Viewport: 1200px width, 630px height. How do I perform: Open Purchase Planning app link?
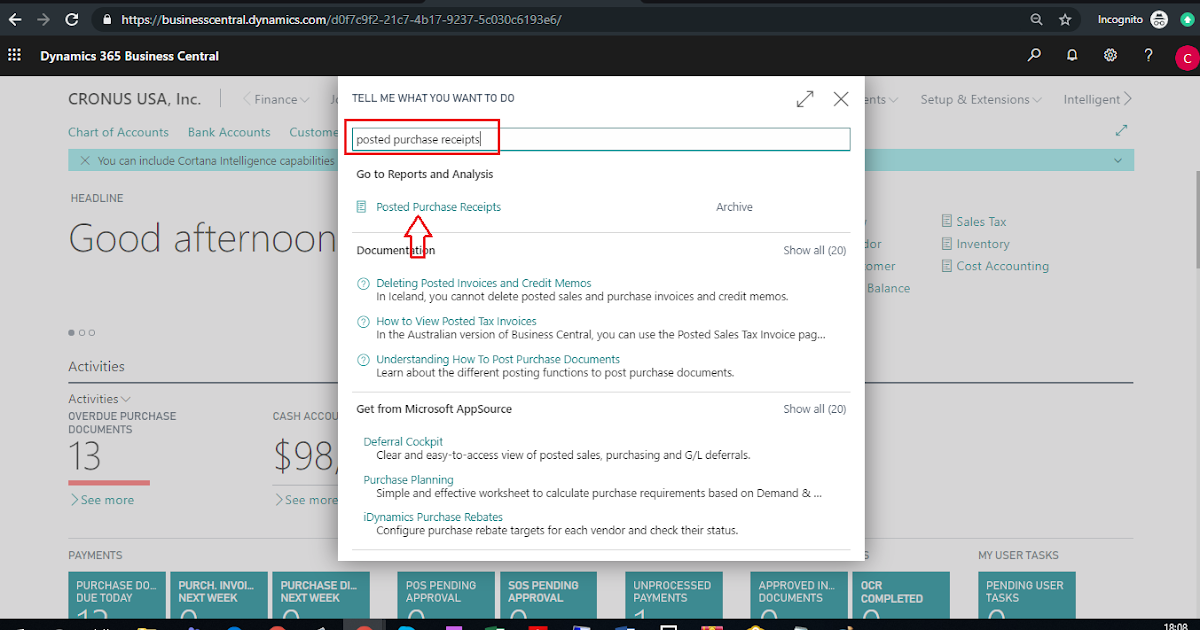click(408, 480)
